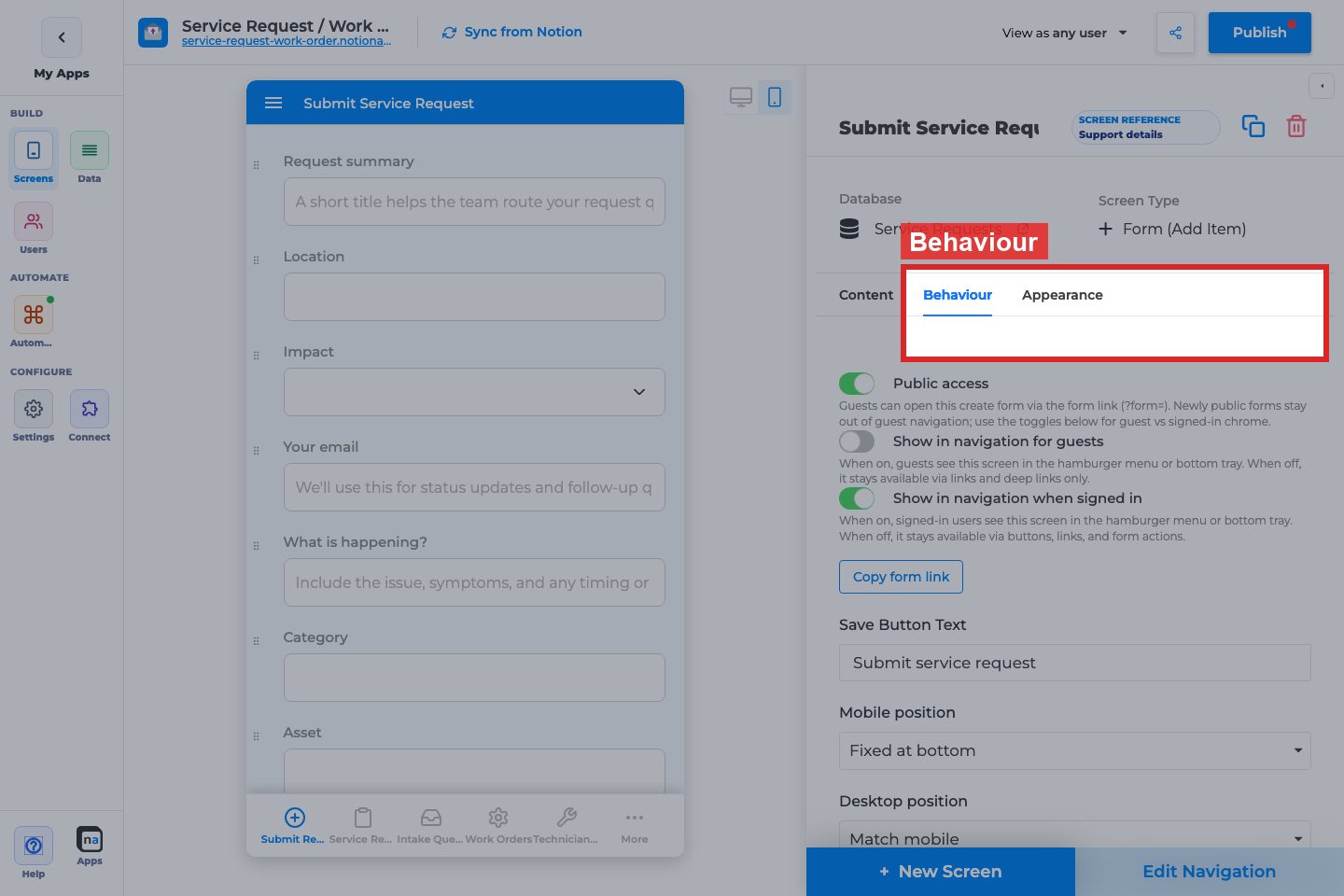This screenshot has height=896, width=1344.
Task: Collapse the right side panel
Action: pos(1322,86)
